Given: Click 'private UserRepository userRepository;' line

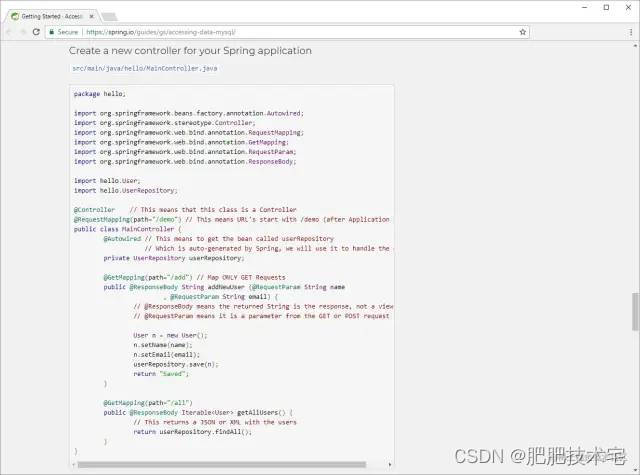Looking at the screenshot, I should (x=174, y=258).
